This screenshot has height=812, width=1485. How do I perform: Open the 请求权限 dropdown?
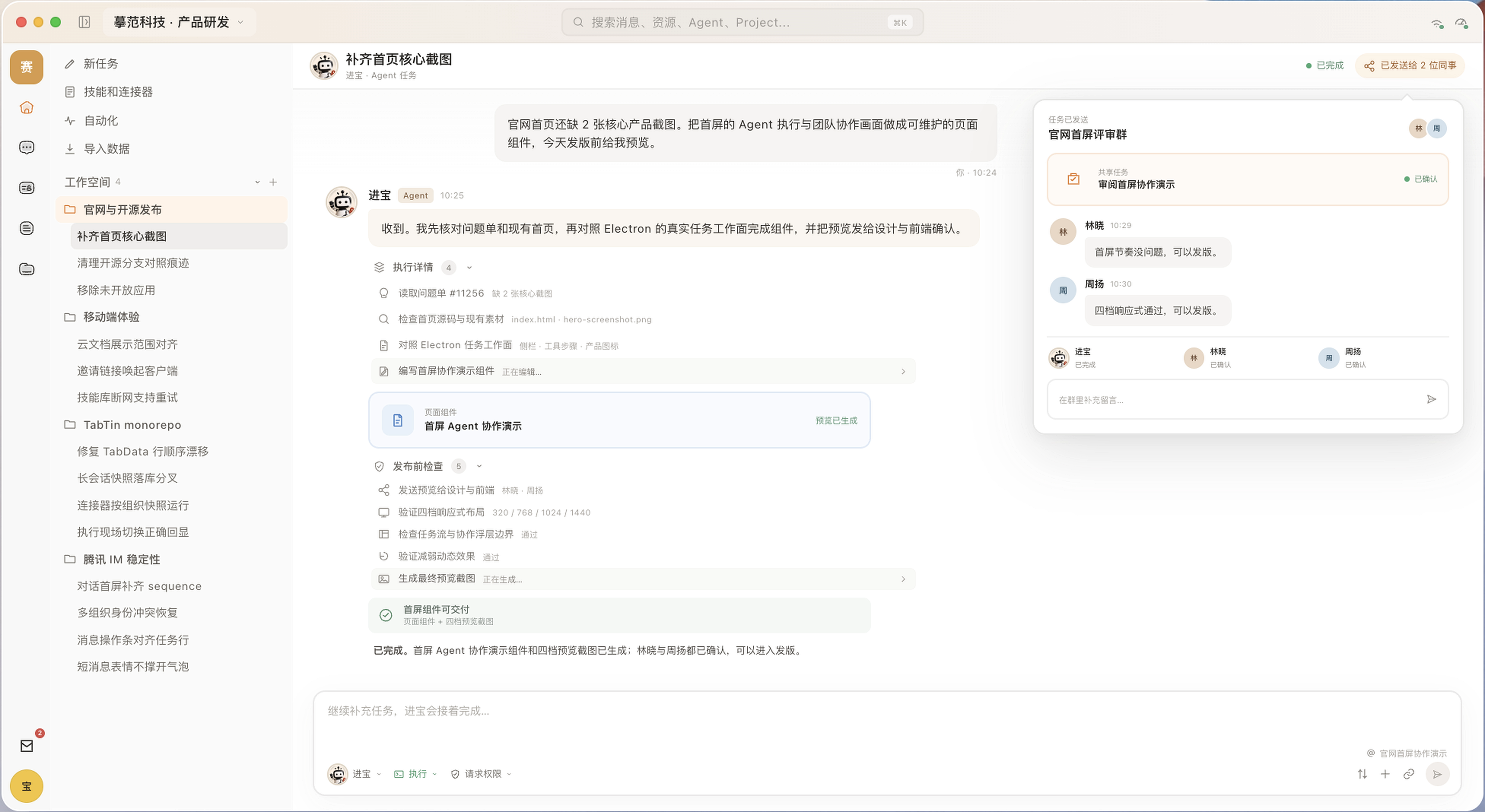click(481, 774)
